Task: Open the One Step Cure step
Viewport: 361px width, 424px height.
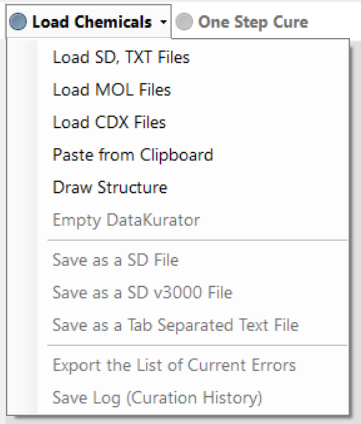Action: (x=242, y=22)
